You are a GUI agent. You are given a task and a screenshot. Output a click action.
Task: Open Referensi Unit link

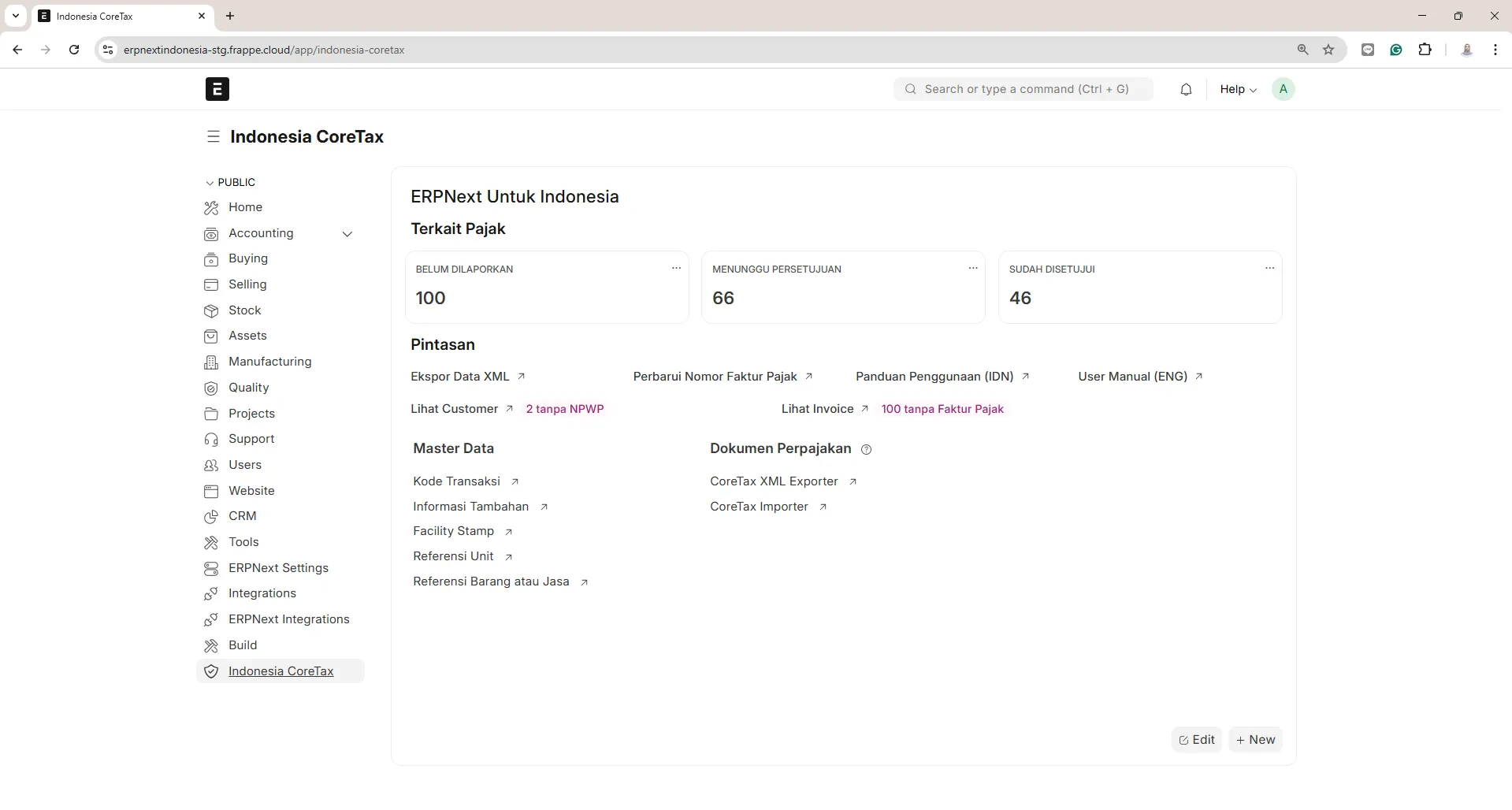[463, 556]
